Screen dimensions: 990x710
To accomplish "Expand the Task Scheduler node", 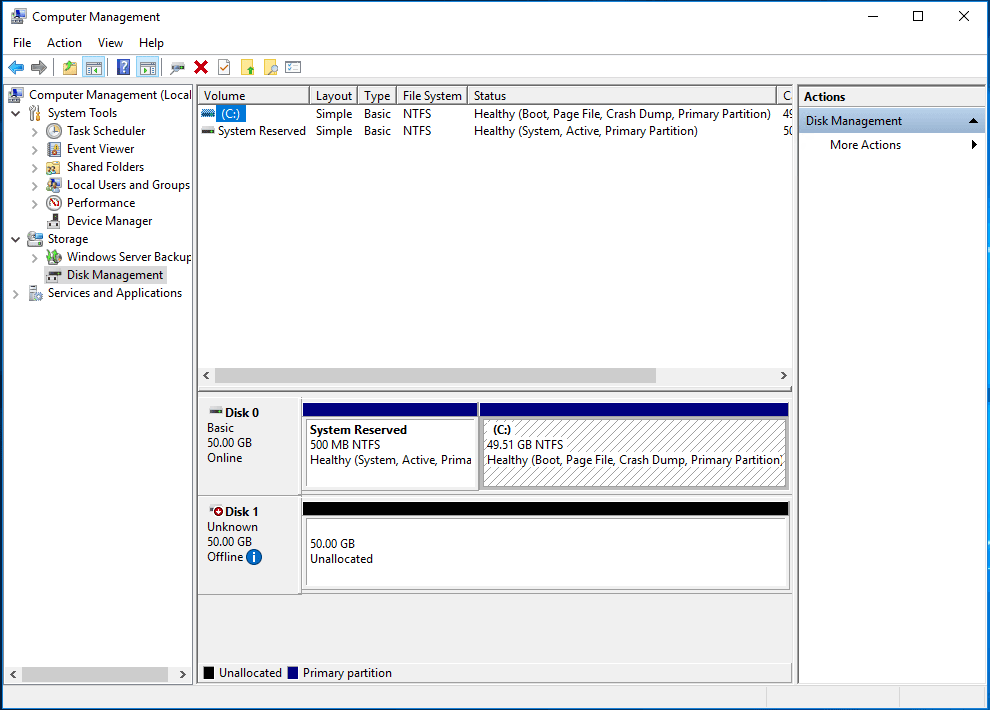I will coord(35,132).
